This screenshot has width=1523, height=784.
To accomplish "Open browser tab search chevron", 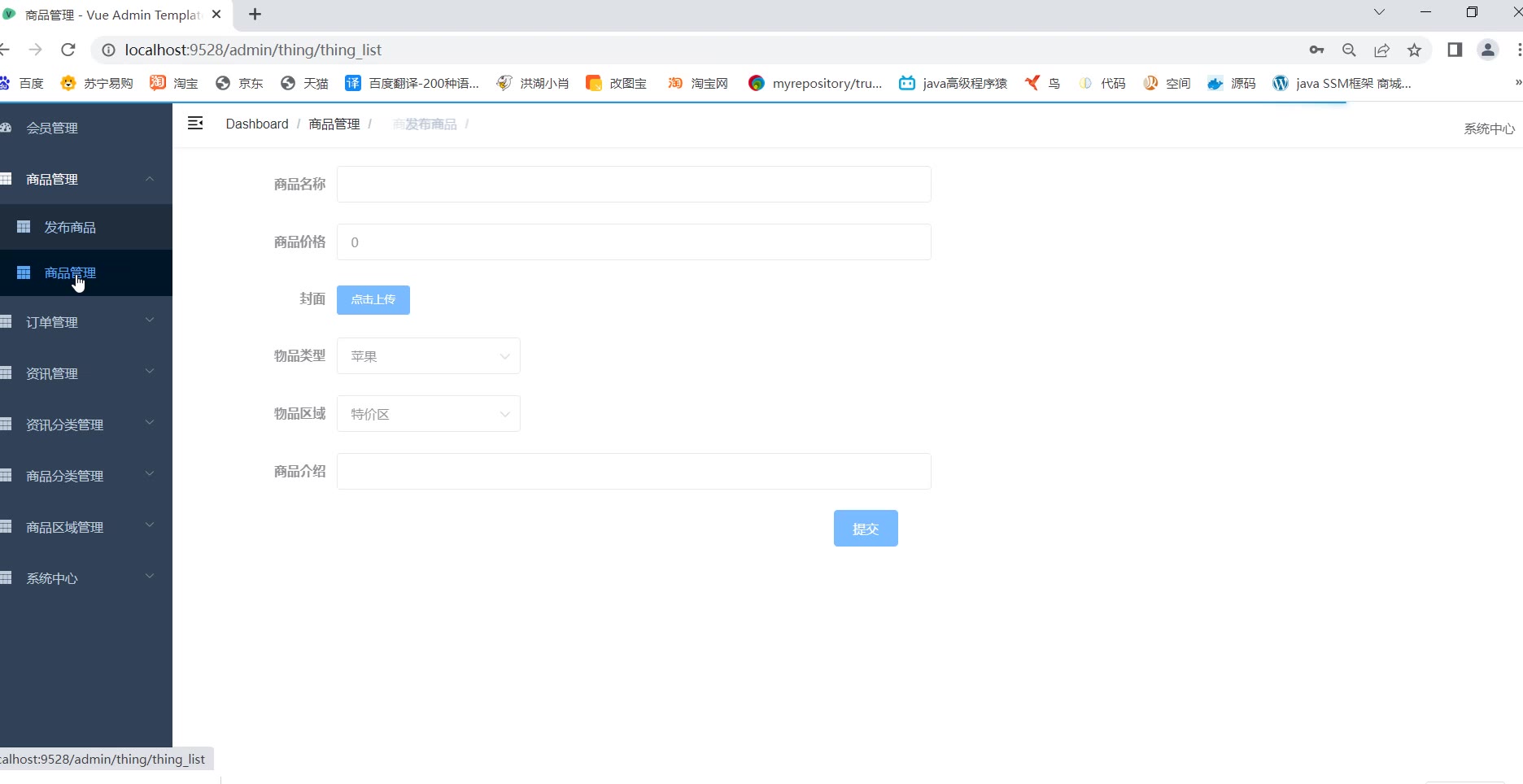I will point(1379,12).
